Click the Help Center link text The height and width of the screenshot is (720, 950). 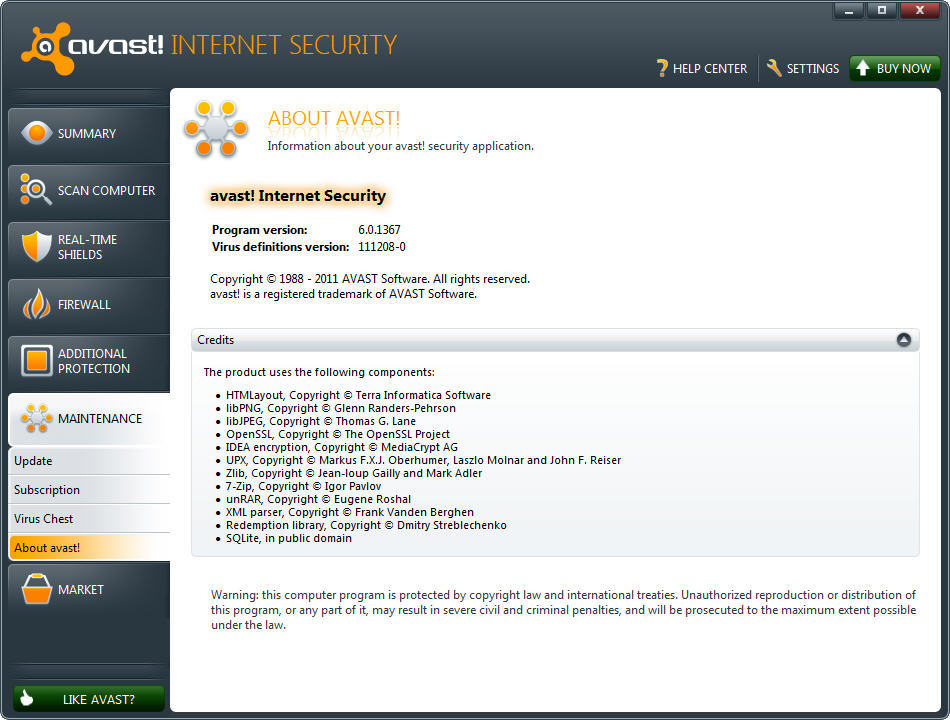[710, 69]
